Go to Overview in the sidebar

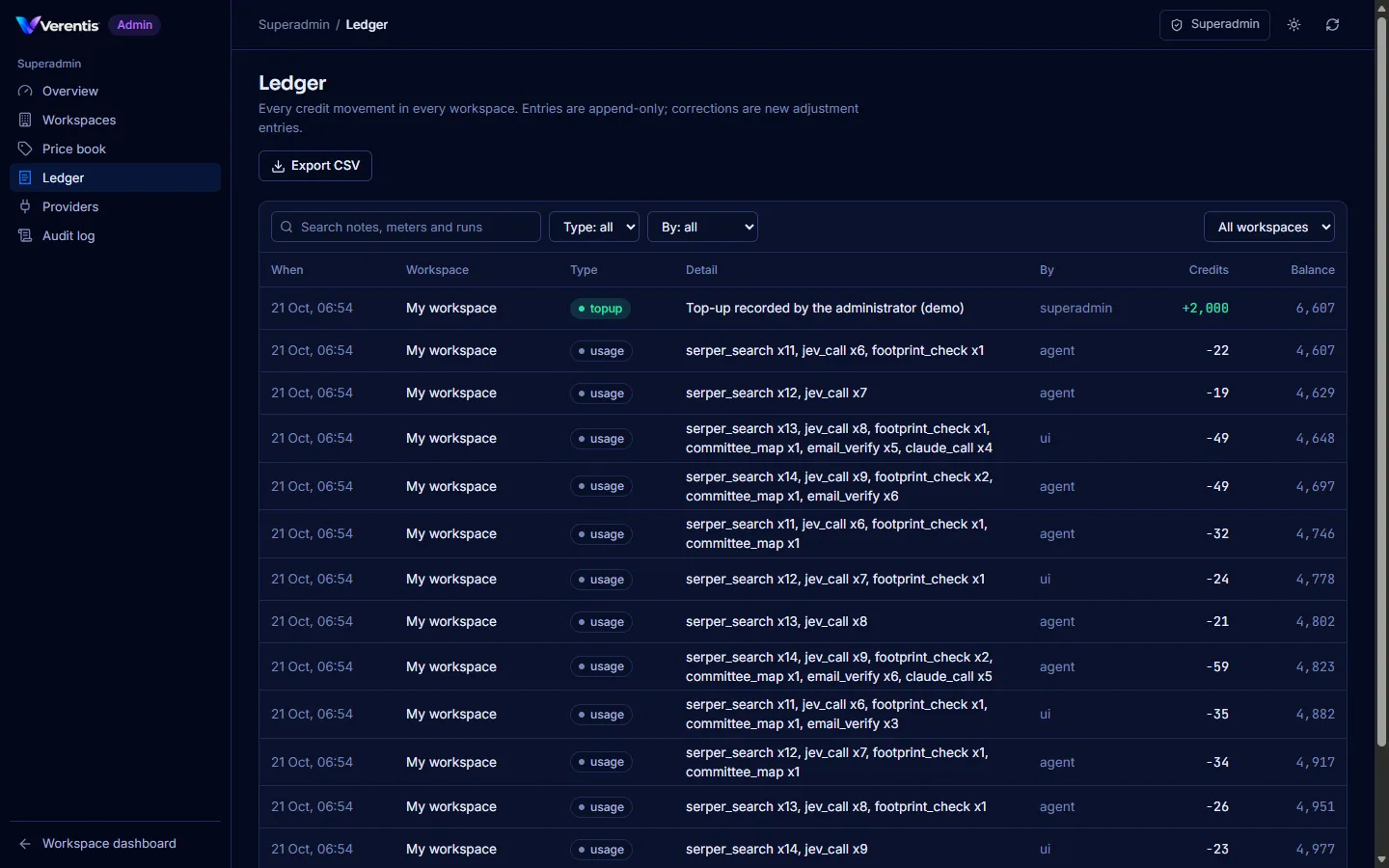(115, 91)
